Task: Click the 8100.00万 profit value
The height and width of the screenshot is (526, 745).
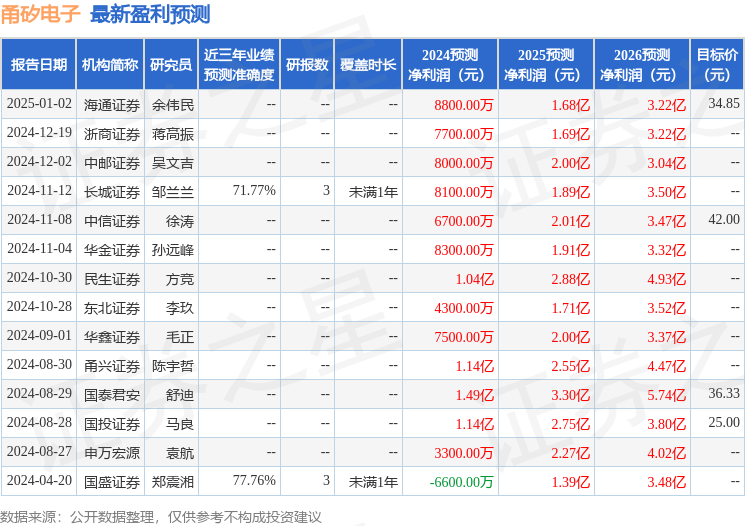Action: 464,192
